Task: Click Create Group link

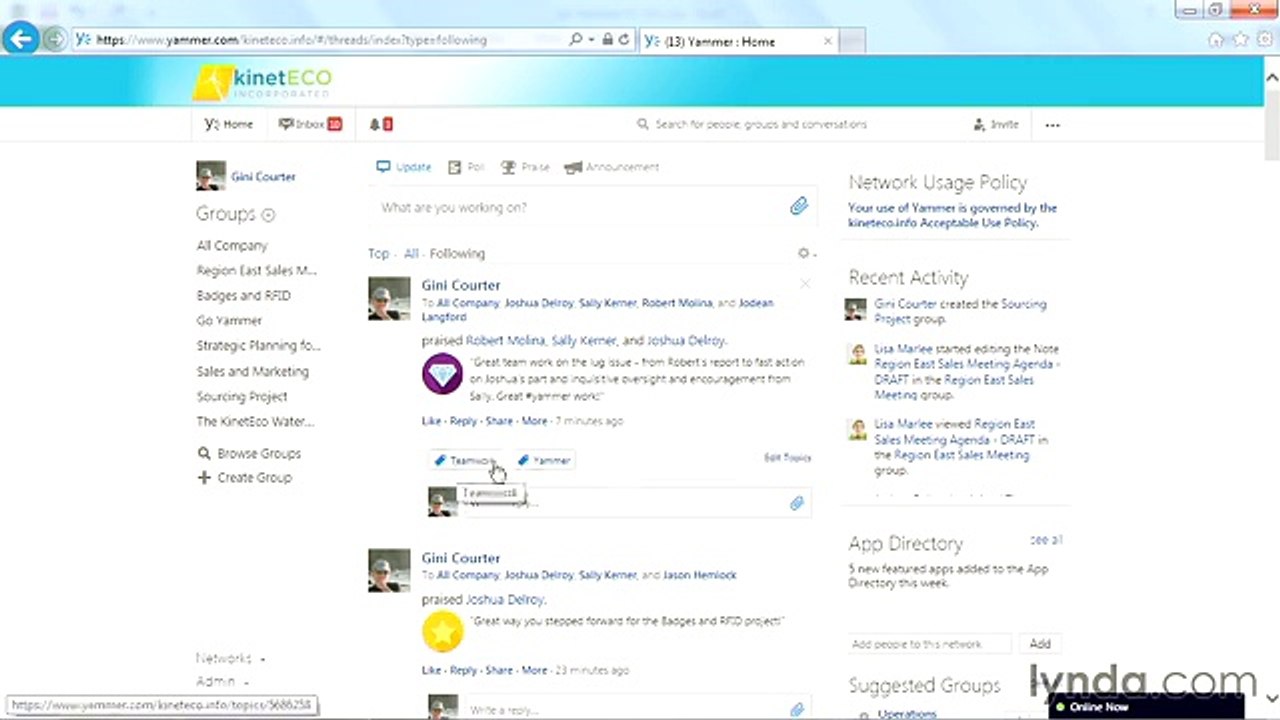Action: point(245,478)
